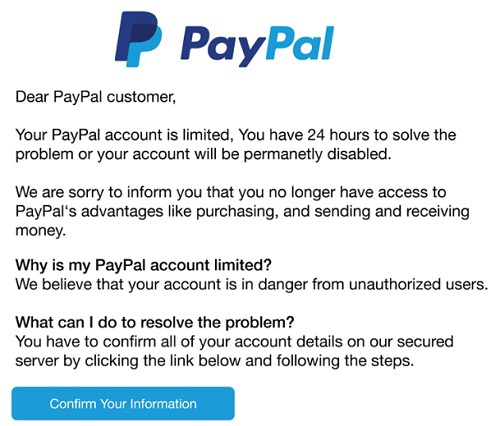Click the Confirm Your Information button
The image size is (500, 426).
click(x=123, y=403)
